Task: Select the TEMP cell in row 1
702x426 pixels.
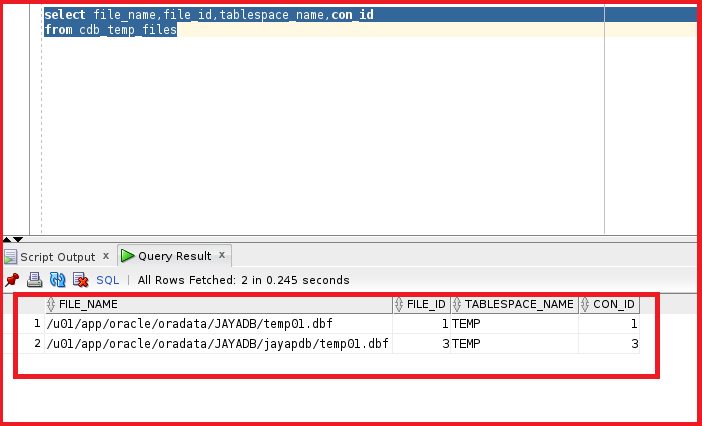Action: tap(514, 324)
